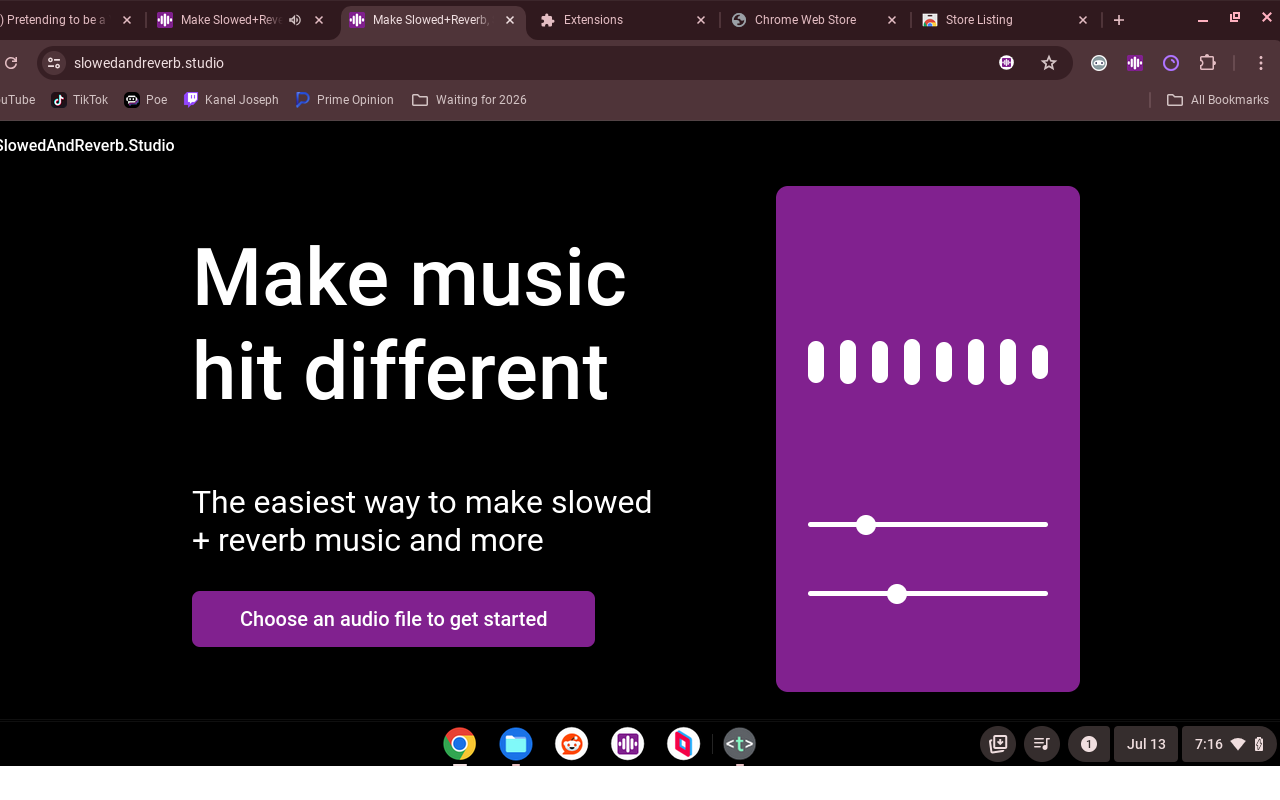Mute the audio-playing Make Slowed+Reverb tab
This screenshot has height=800, width=1280.
click(x=294, y=19)
